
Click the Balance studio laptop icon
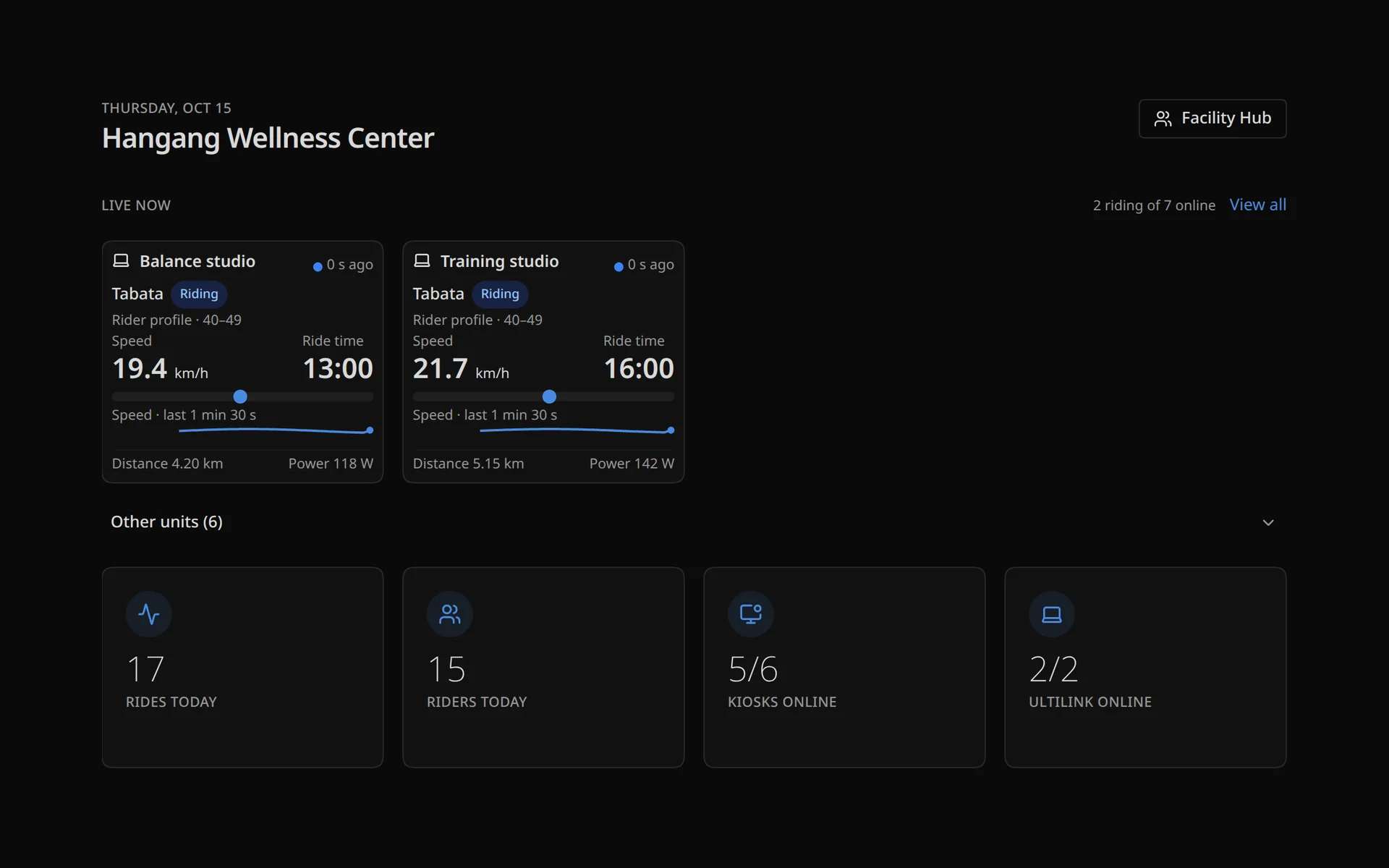click(x=121, y=260)
